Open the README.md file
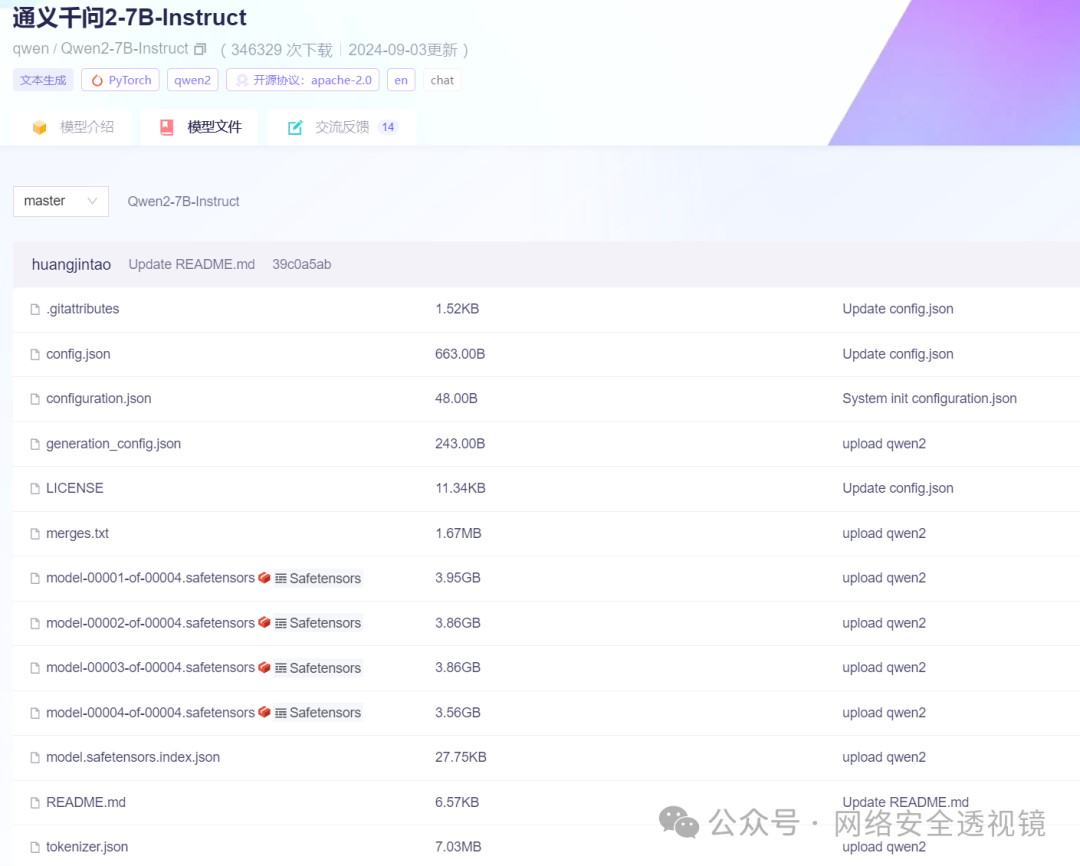This screenshot has height=866, width=1080. point(86,803)
